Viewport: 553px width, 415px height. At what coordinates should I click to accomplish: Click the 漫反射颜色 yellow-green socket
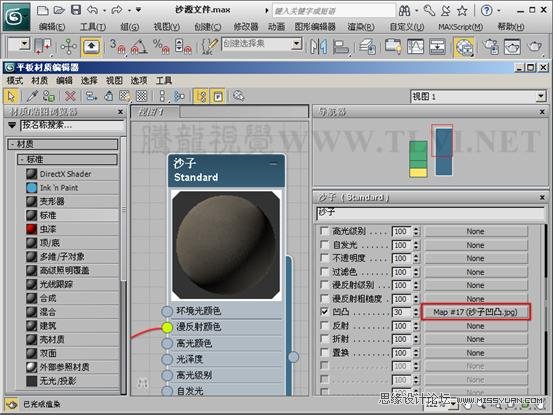coord(167,327)
